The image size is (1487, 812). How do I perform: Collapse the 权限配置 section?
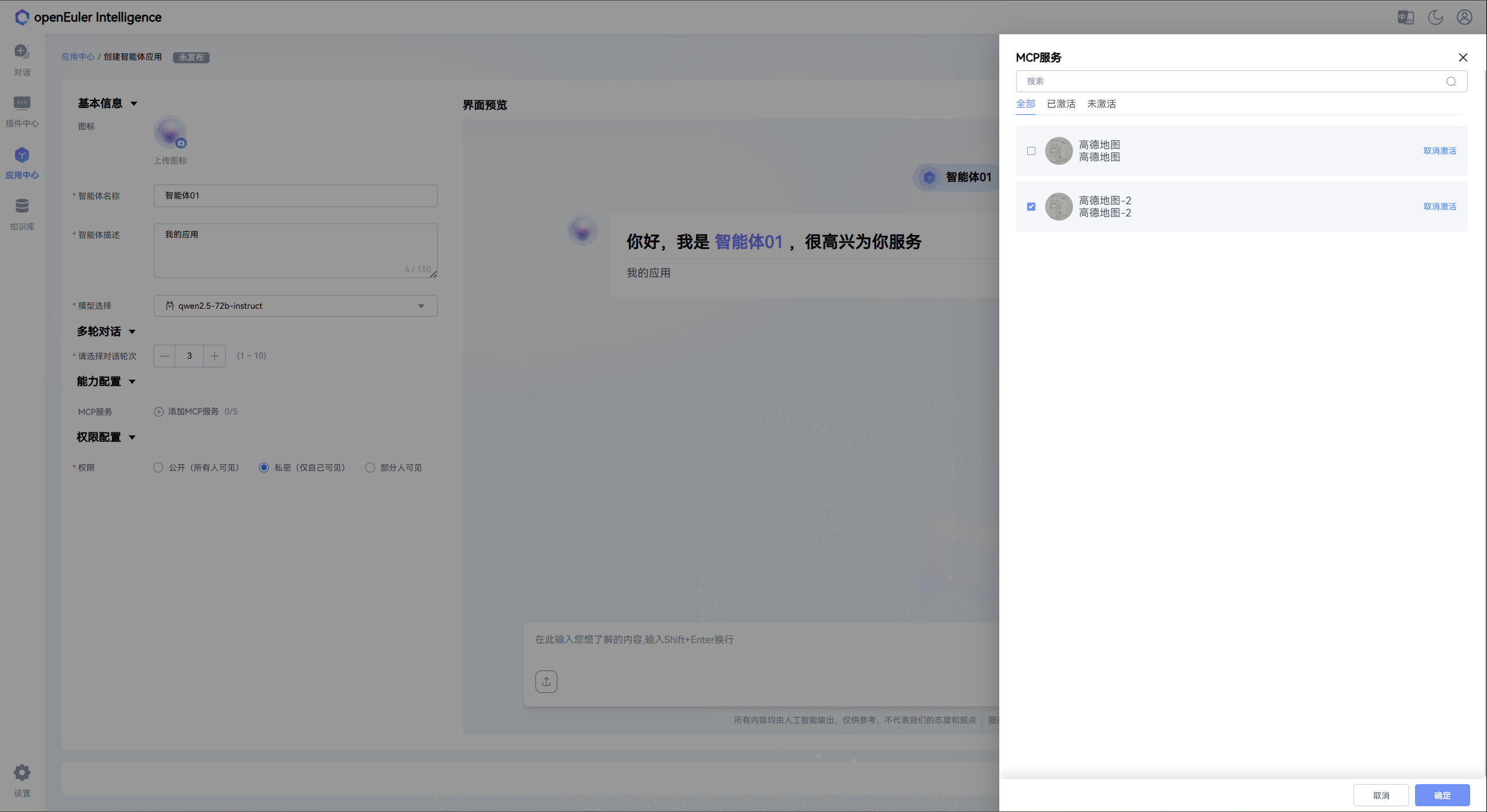(x=132, y=437)
